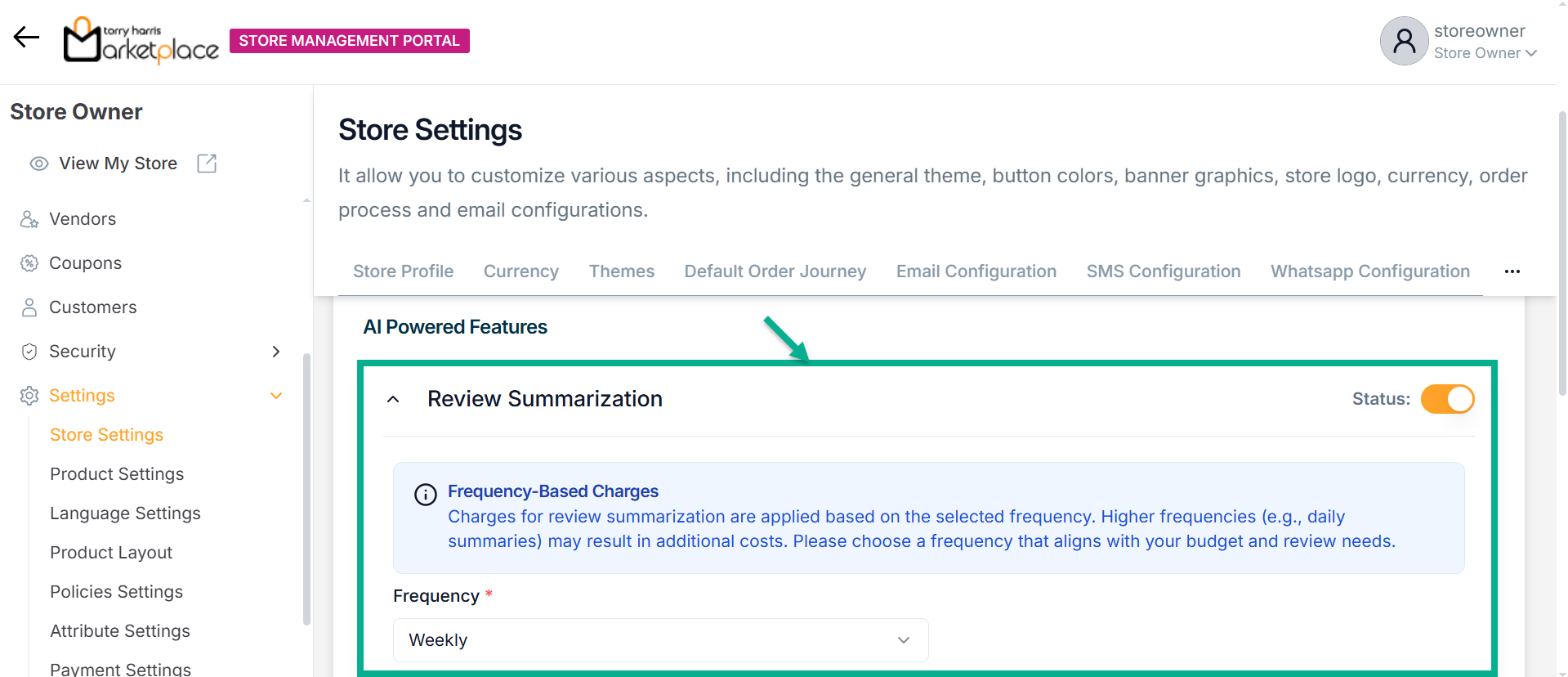Open the Frequency dropdown showing Weekly
This screenshot has height=677, width=1568.
[x=660, y=640]
